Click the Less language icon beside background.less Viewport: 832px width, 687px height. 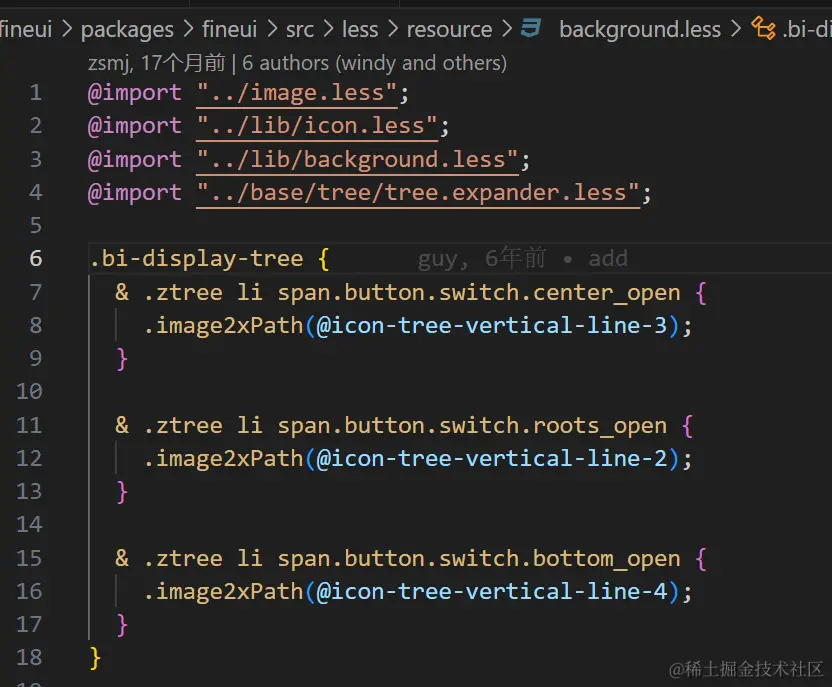(531, 29)
